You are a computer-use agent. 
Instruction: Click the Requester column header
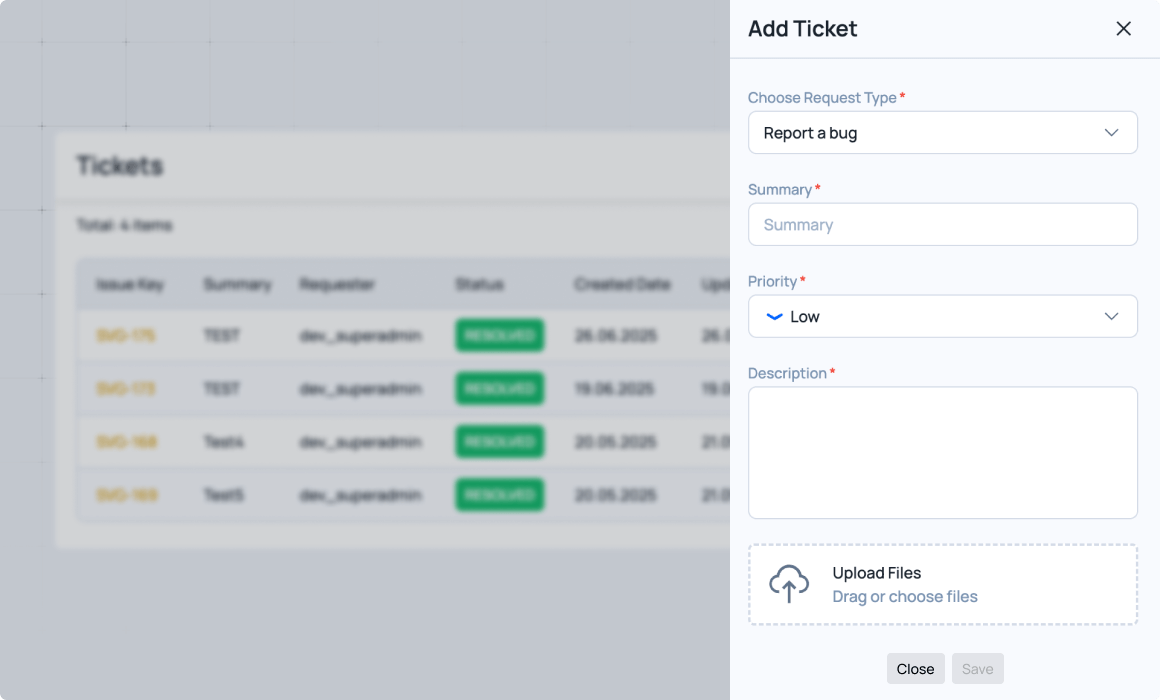click(337, 285)
